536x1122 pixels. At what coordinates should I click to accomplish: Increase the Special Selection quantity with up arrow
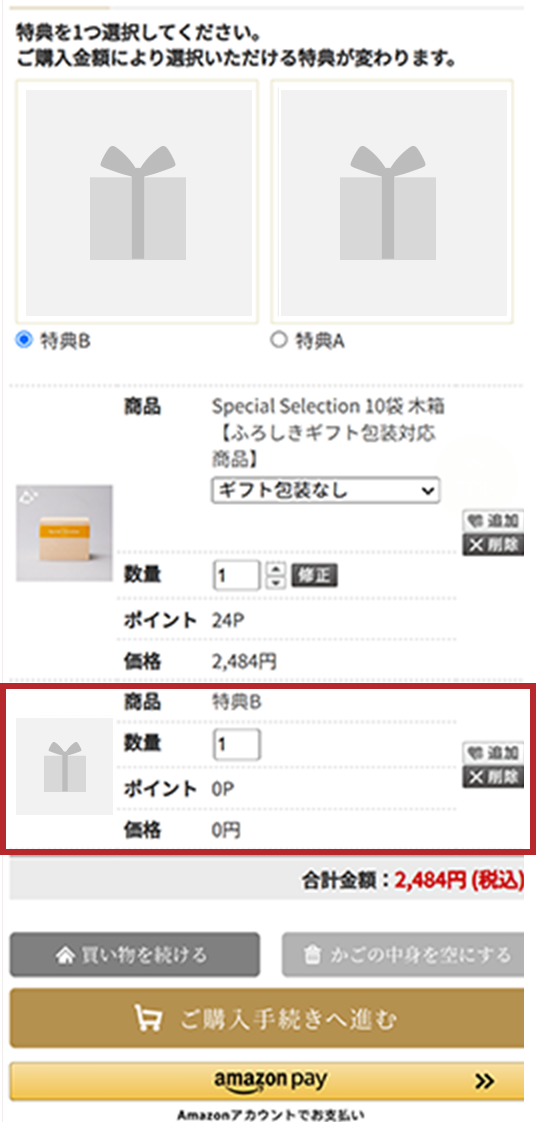pyautogui.click(x=275, y=569)
